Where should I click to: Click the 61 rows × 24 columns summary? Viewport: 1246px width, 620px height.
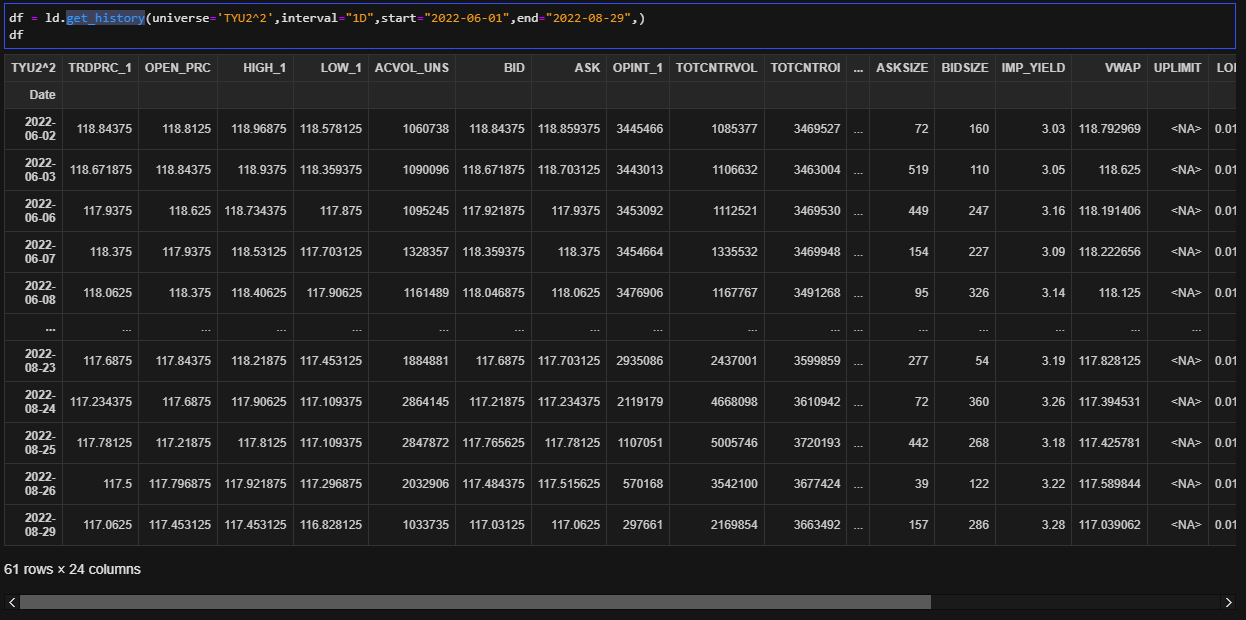[73, 569]
